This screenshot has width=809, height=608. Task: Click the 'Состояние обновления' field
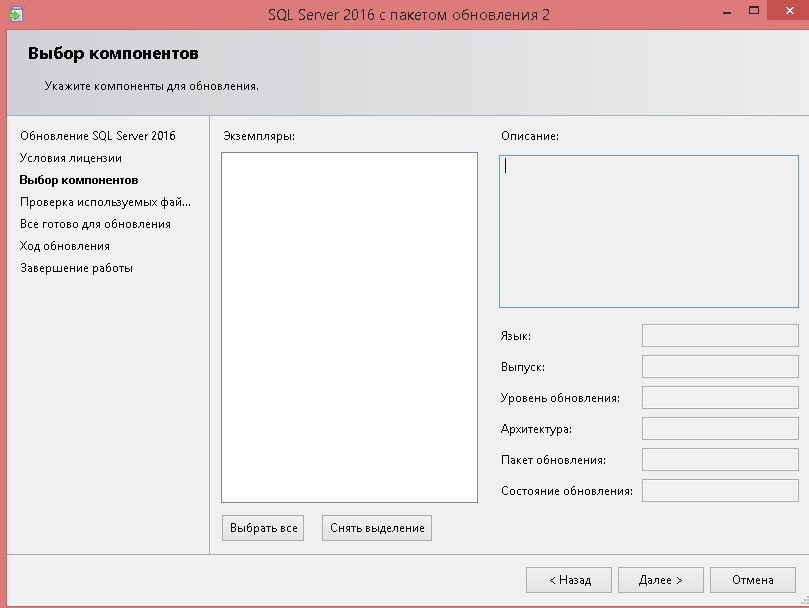[720, 490]
